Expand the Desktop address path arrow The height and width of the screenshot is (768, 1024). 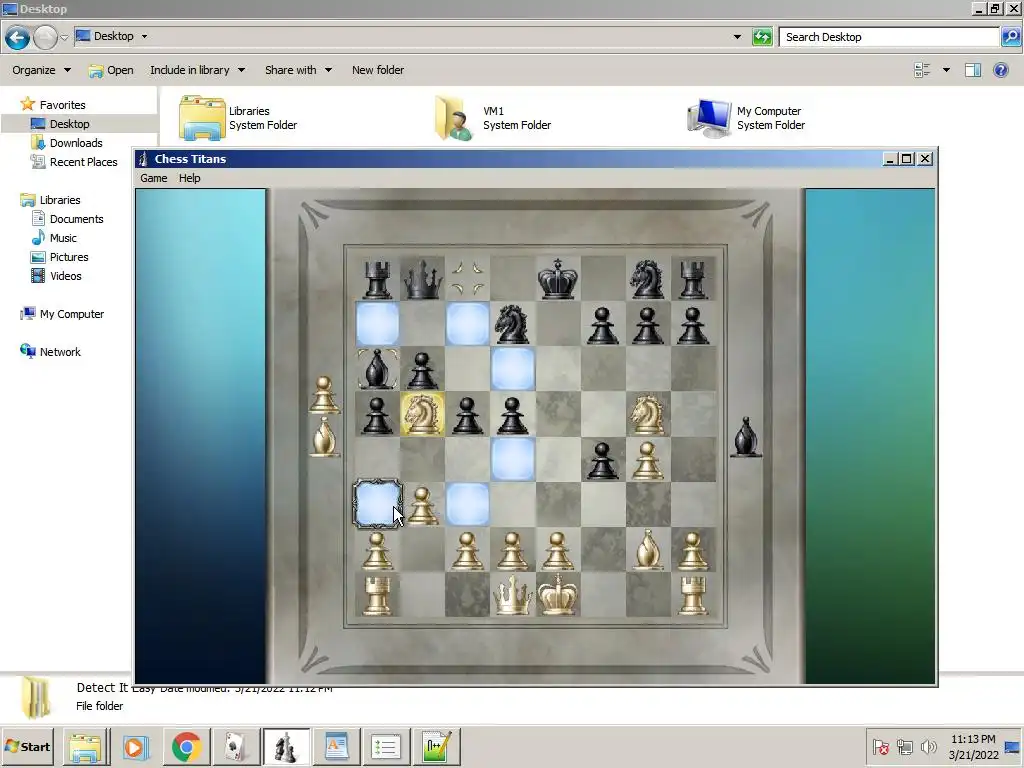144,37
